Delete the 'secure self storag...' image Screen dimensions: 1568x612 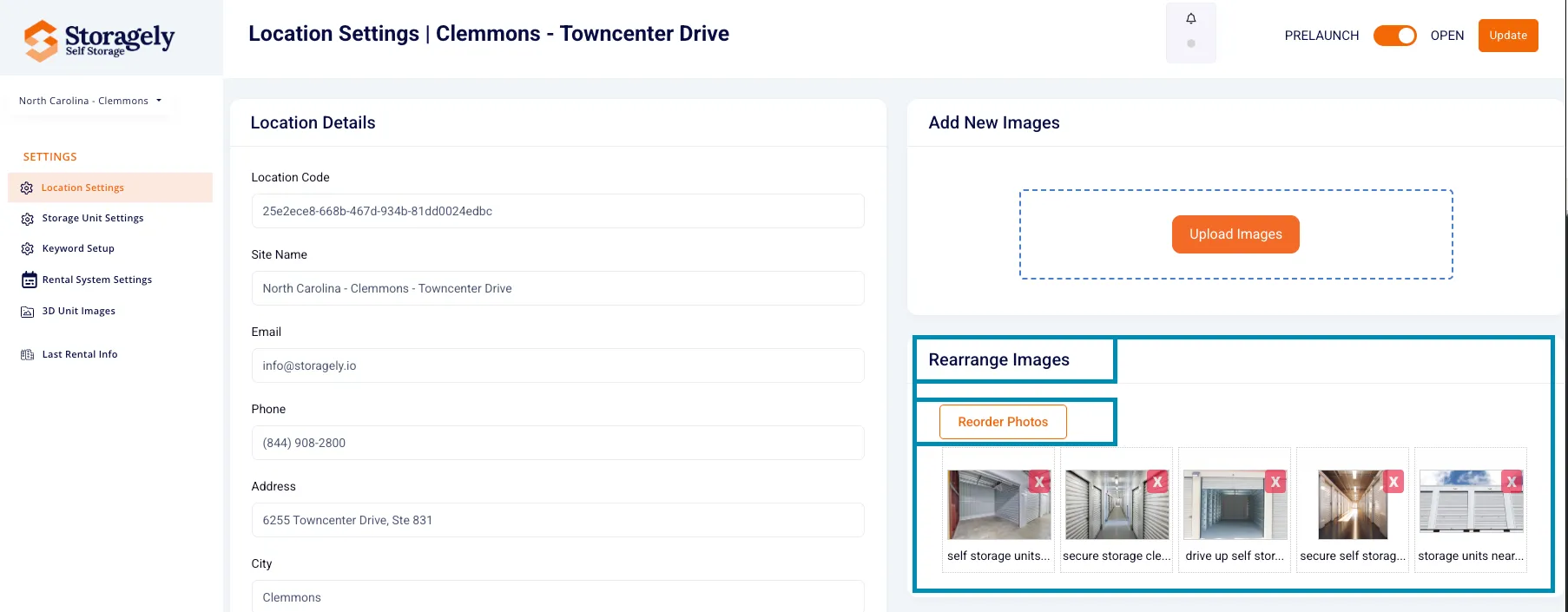point(1393,482)
